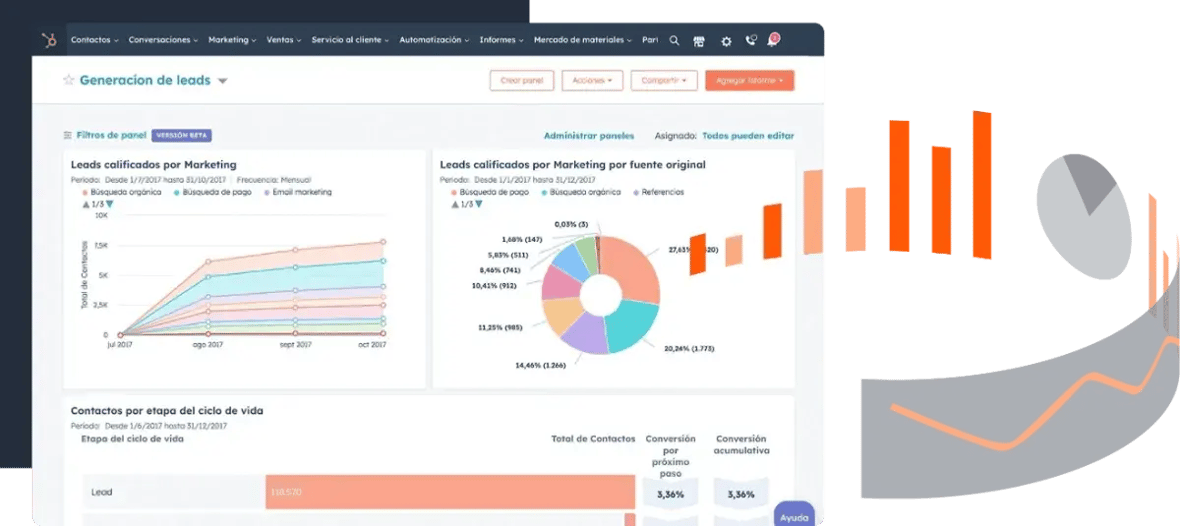Open the Mercado de materiales menu
Screen dimensions: 1180x526
583,40
